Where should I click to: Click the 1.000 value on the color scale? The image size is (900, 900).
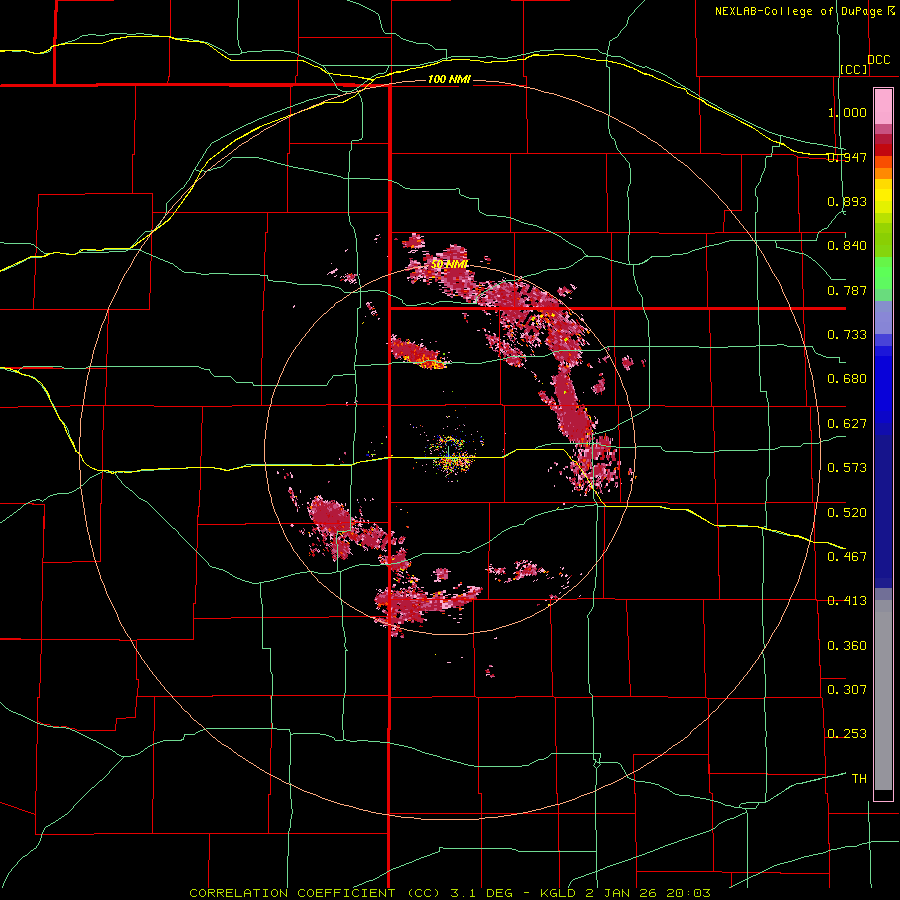click(x=847, y=112)
